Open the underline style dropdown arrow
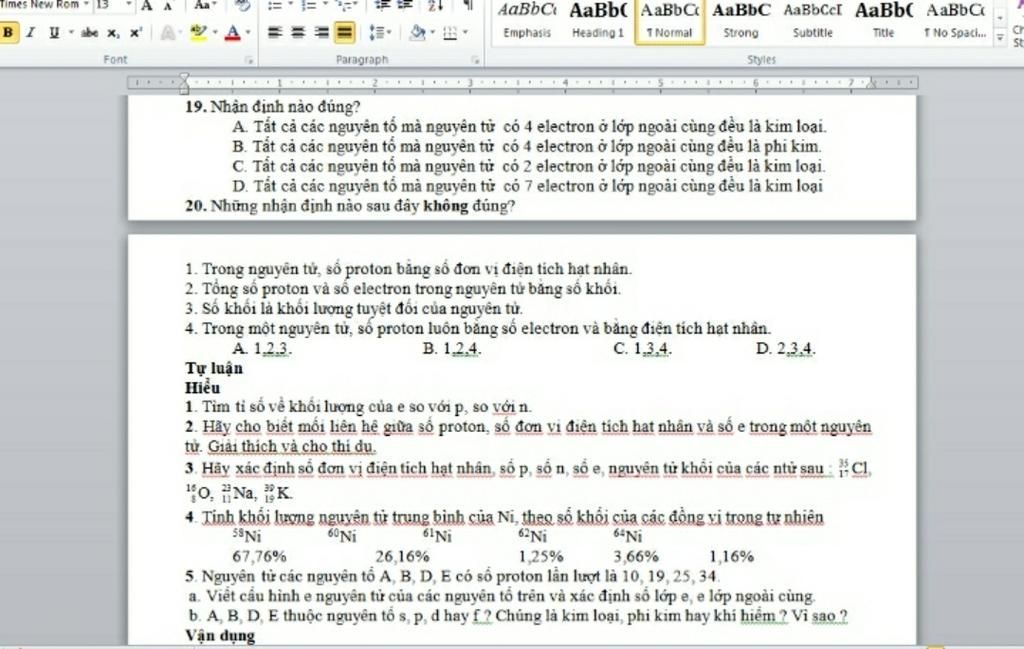 tap(71, 32)
